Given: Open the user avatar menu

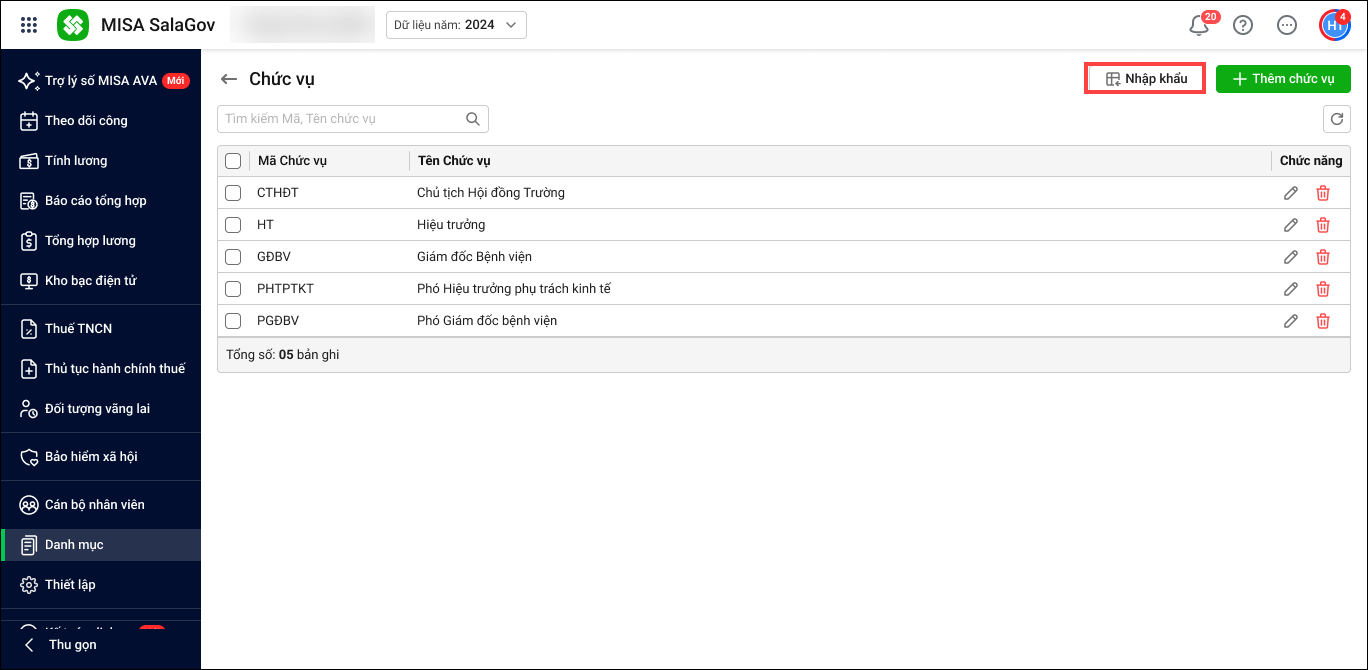Looking at the screenshot, I should (x=1333, y=26).
